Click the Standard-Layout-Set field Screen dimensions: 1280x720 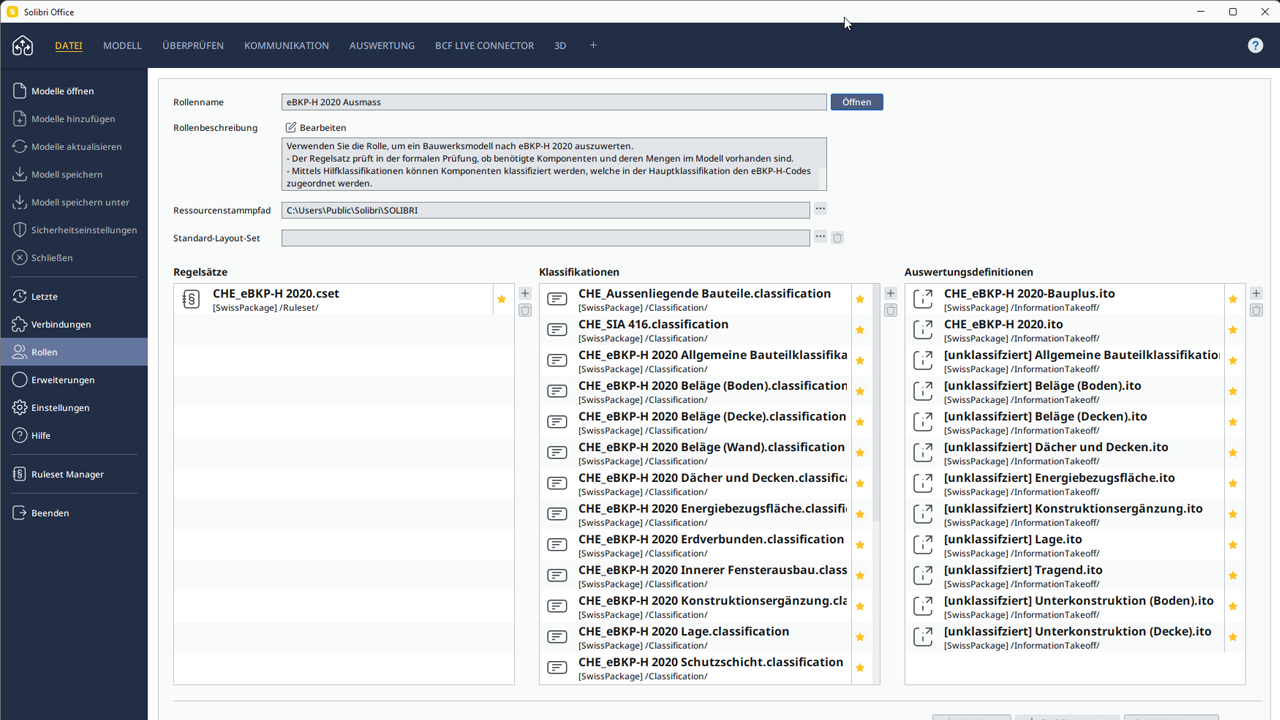(546, 238)
